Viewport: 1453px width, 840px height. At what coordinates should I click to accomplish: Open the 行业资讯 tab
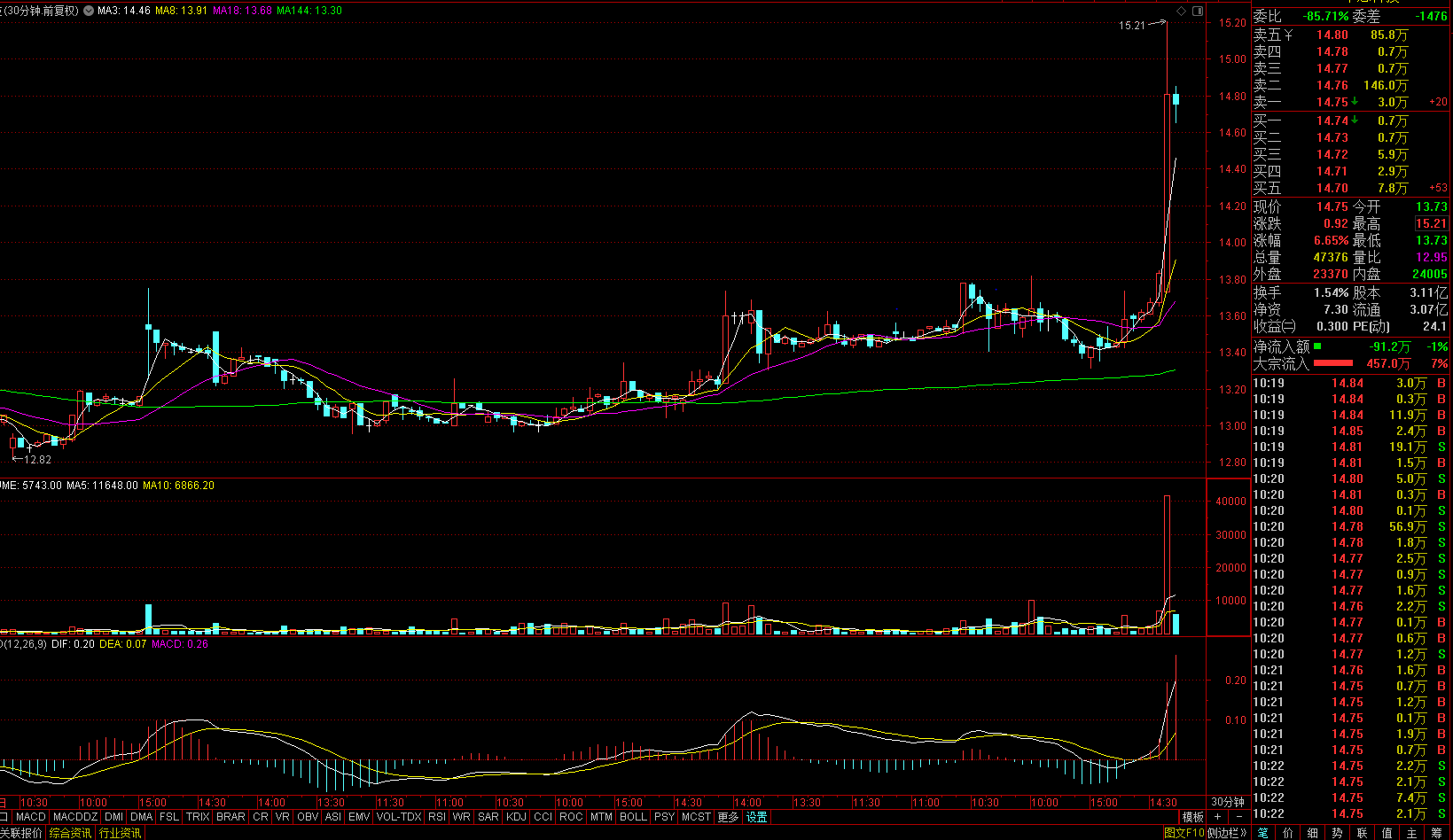point(120,833)
